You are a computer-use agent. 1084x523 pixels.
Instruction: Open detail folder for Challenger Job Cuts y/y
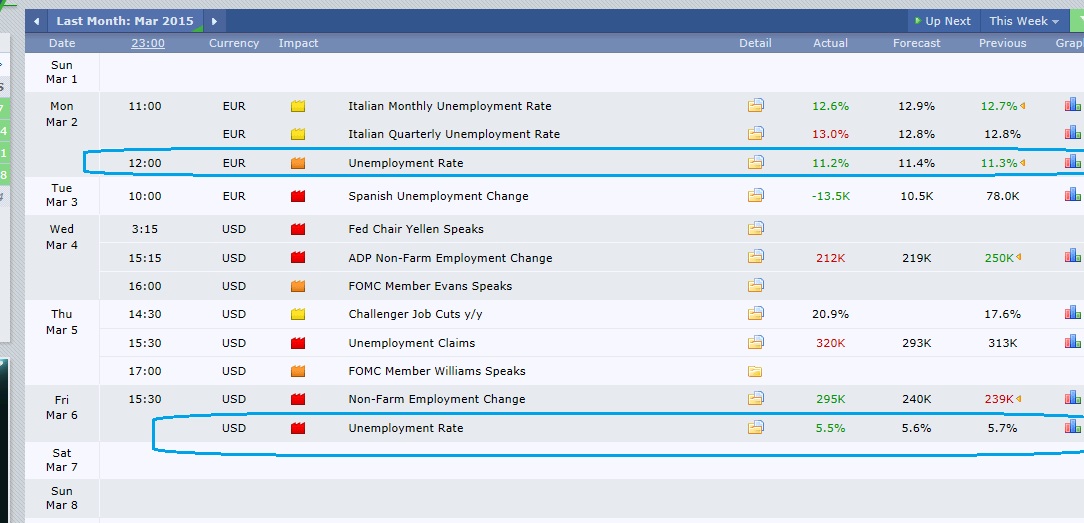tap(755, 314)
